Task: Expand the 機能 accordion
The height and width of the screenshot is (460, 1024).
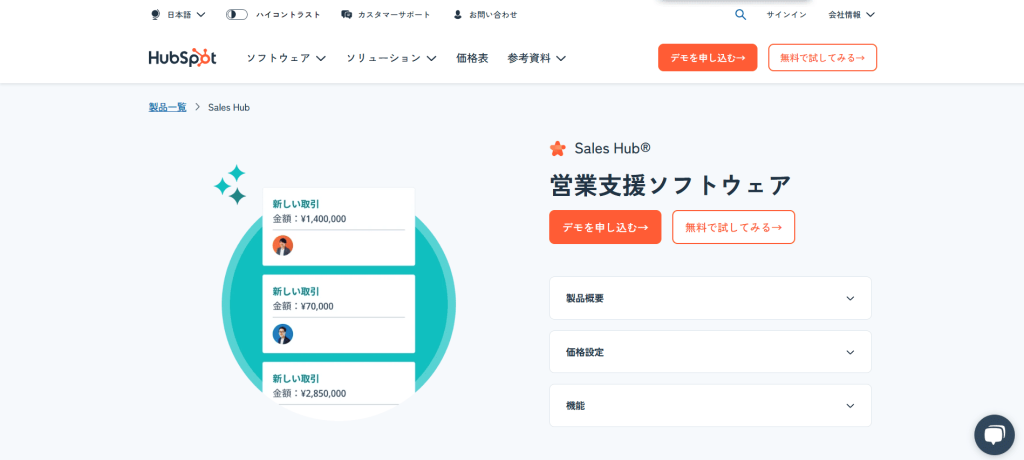Action: (711, 405)
